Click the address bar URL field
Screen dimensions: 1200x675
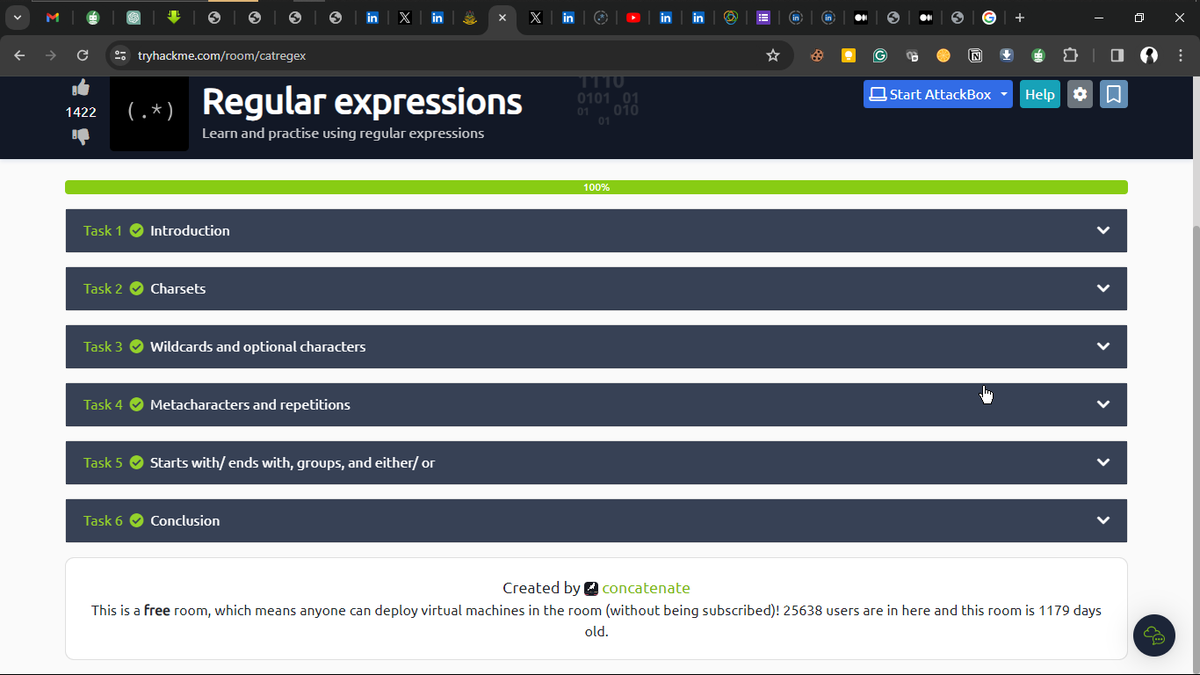pyautogui.click(x=450, y=56)
